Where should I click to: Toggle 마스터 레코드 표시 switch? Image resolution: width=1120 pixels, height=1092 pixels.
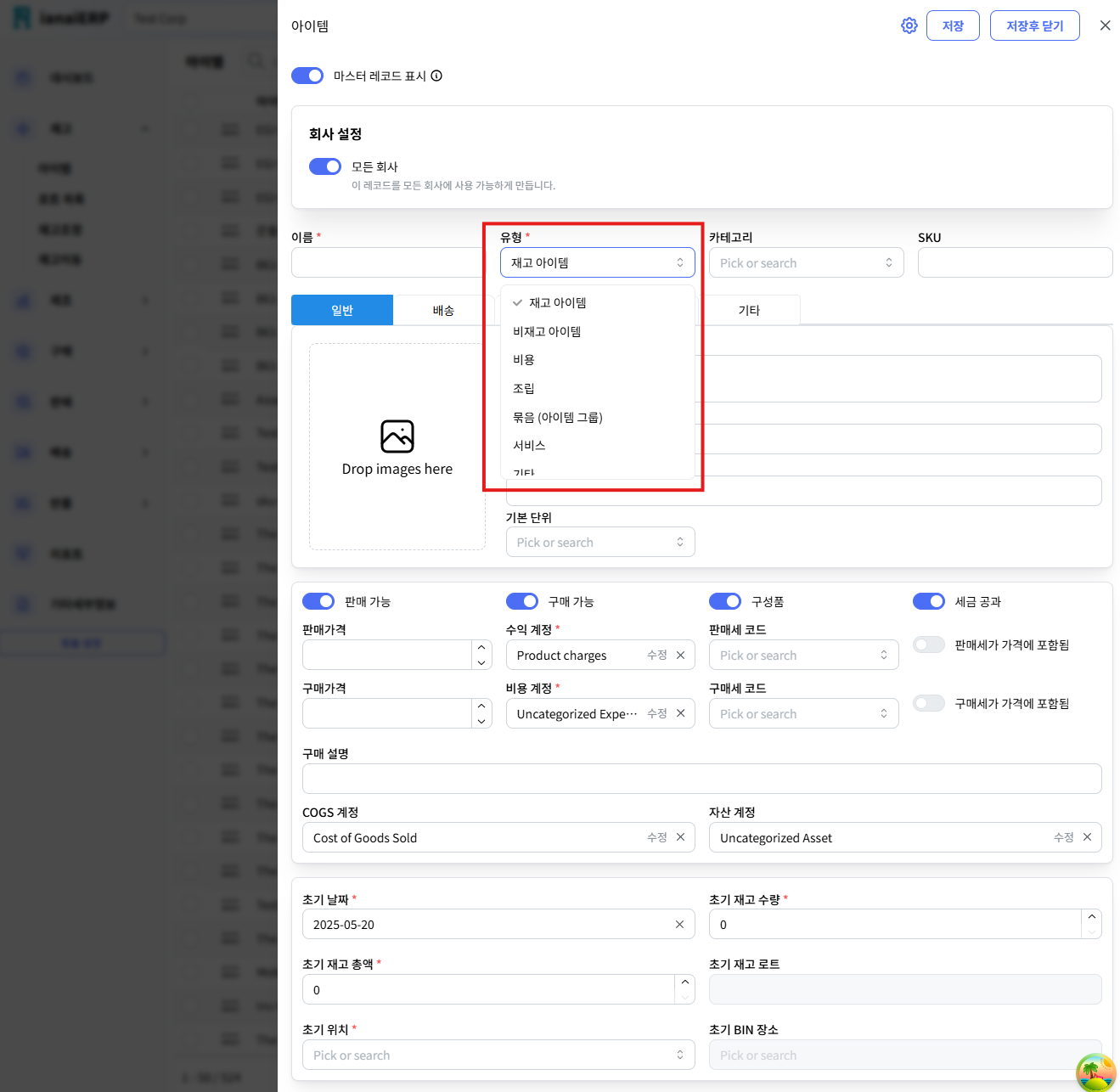tap(307, 76)
